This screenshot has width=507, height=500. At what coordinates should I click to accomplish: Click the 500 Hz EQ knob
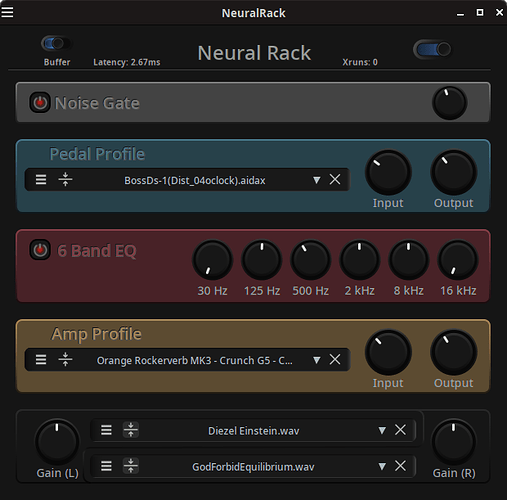[x=311, y=260]
